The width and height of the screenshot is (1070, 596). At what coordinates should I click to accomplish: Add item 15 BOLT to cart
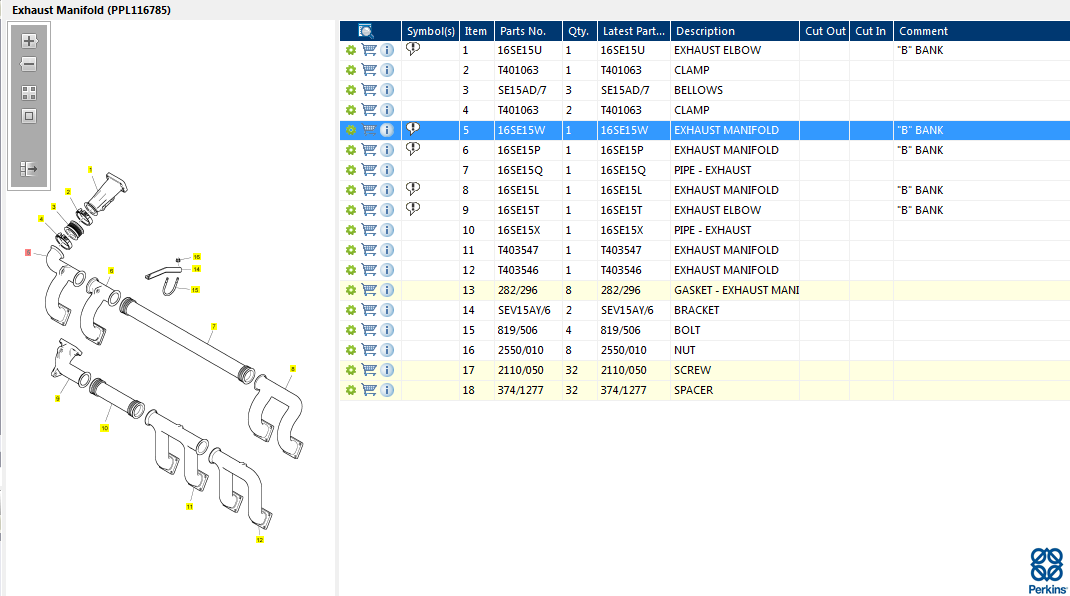[369, 330]
